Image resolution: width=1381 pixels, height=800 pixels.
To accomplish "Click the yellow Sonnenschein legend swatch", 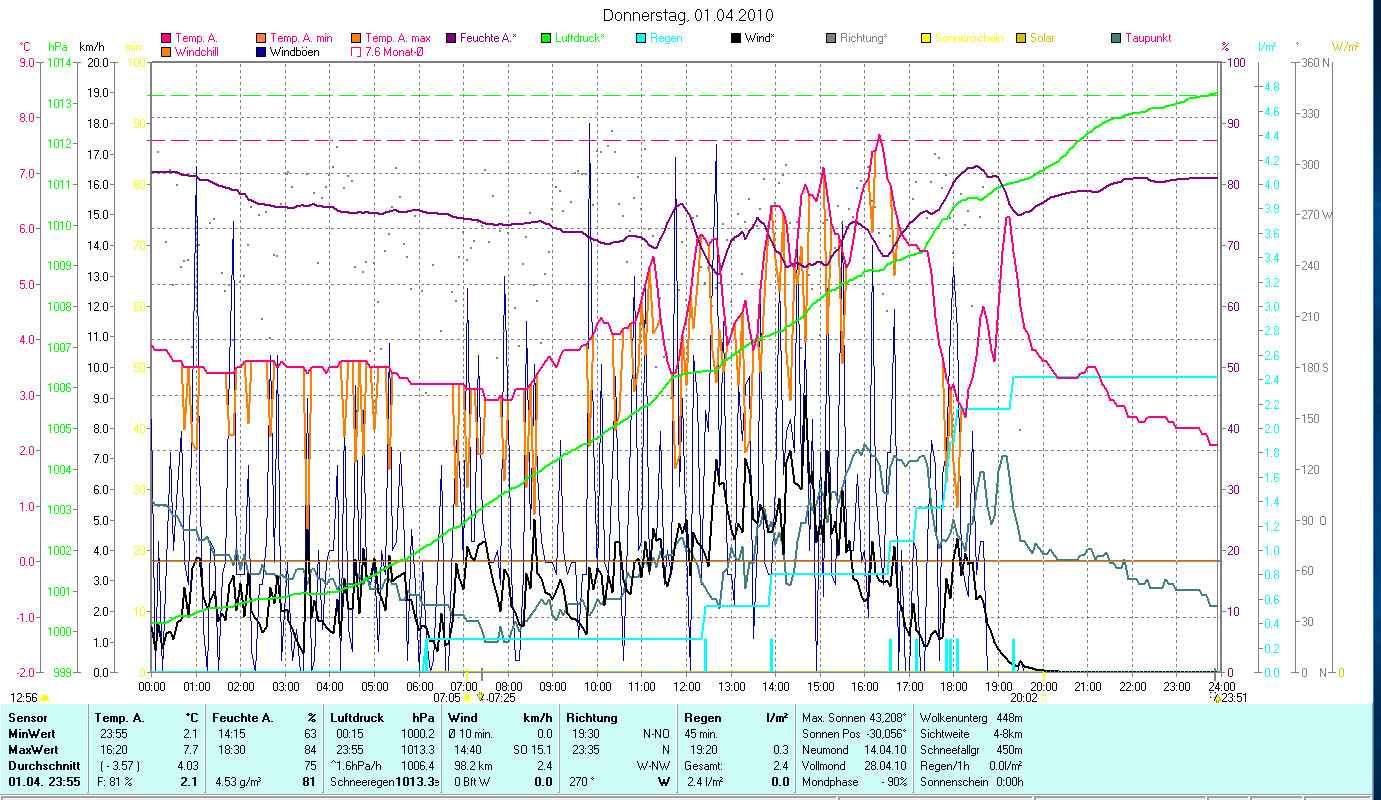I will click(926, 38).
